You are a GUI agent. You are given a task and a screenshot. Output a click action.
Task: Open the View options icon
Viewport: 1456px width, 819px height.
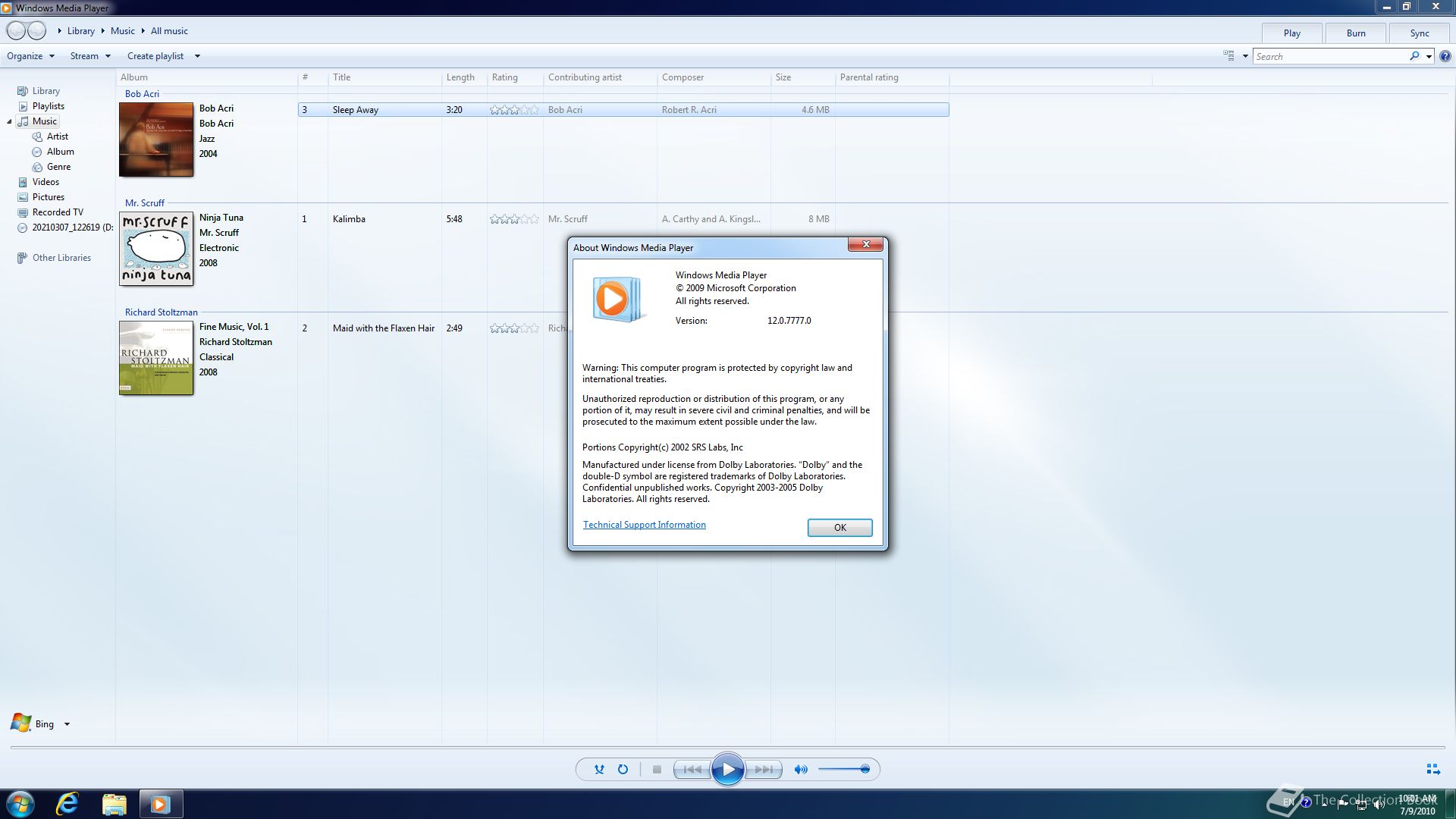click(x=1228, y=56)
